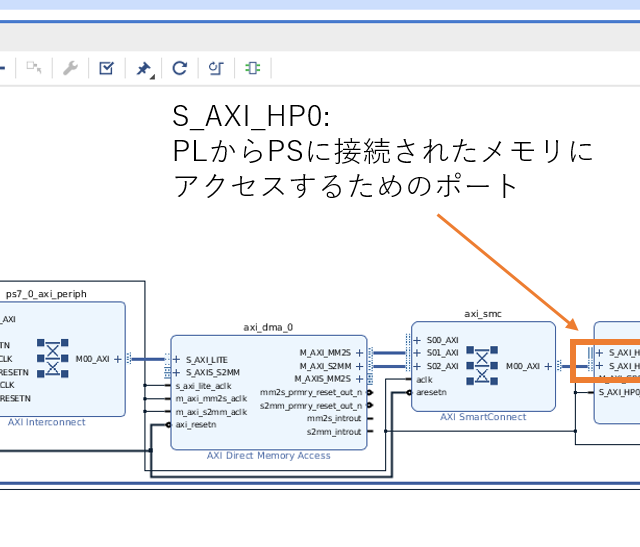Select the axi_smc block title

click(x=482, y=314)
